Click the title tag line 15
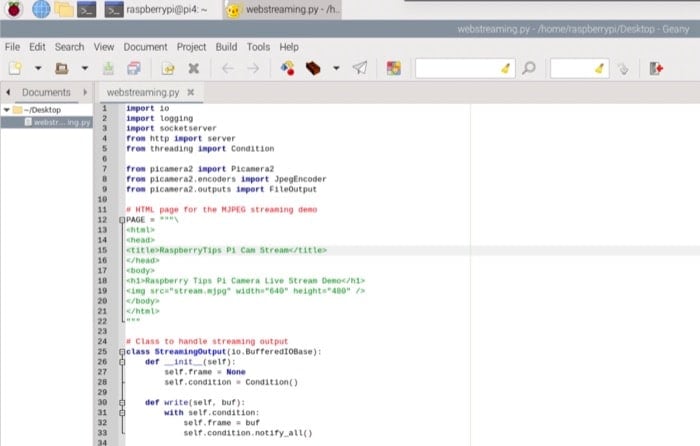The height and width of the screenshot is (446, 700). (226, 250)
